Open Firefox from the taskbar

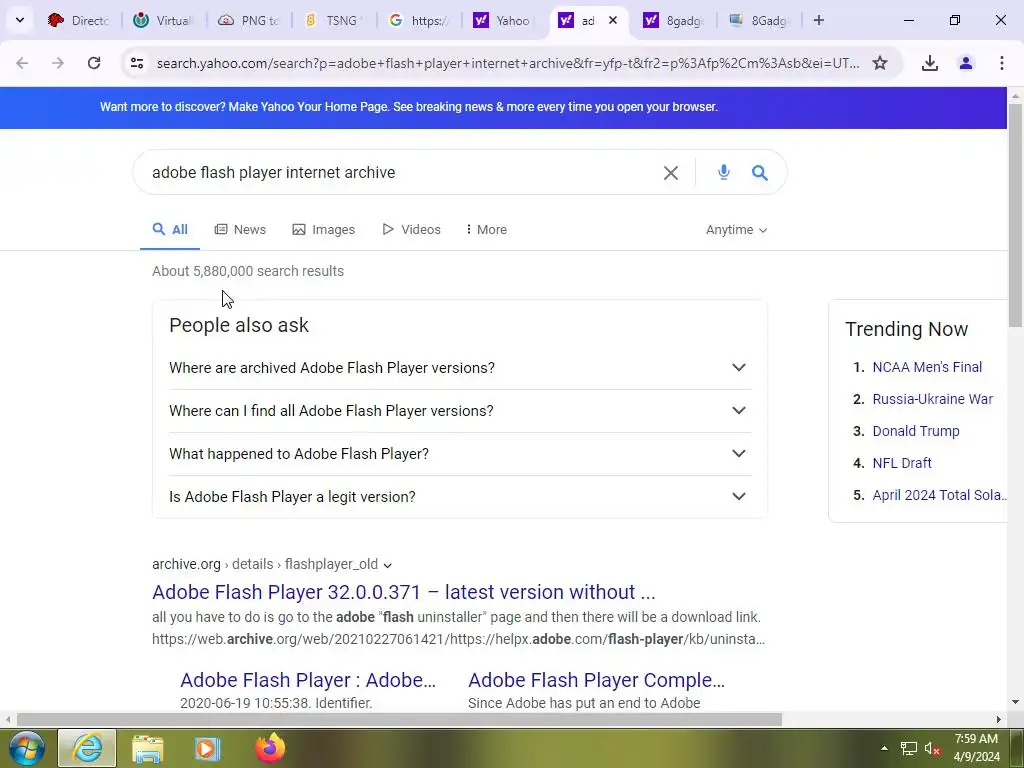(270, 748)
